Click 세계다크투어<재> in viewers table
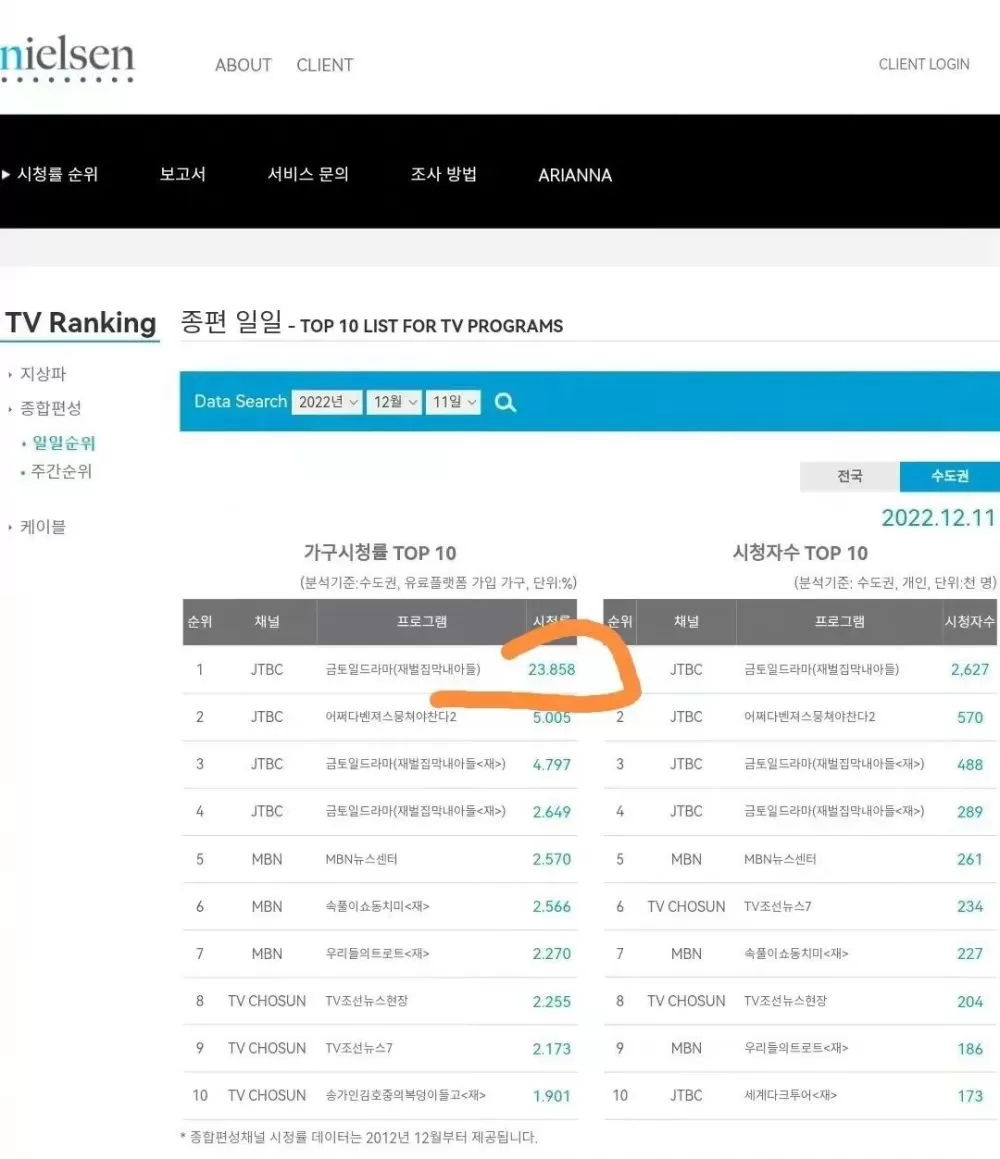Screen dimensions: 1000x1159 pos(790,1095)
